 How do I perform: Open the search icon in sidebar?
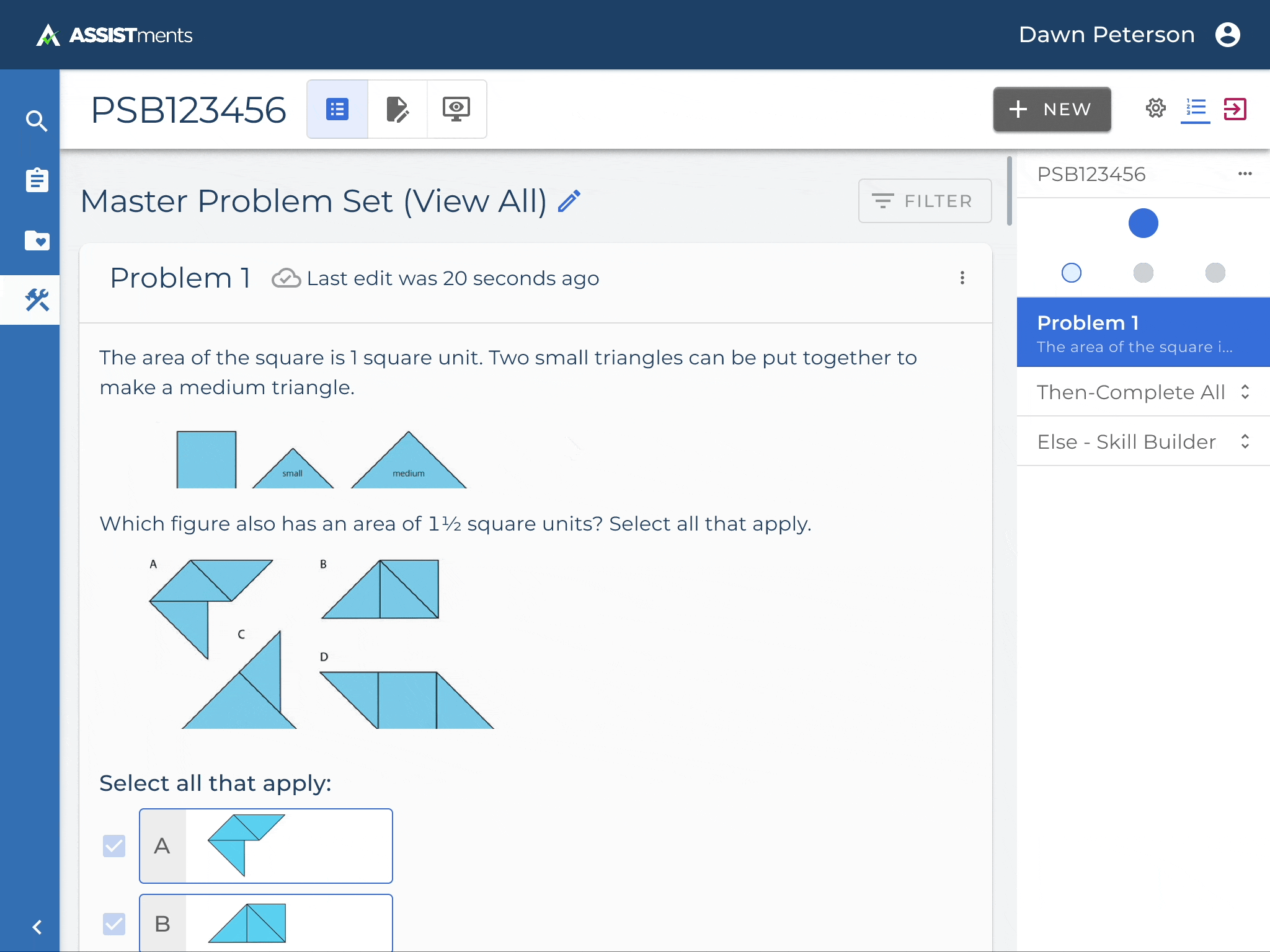click(37, 121)
